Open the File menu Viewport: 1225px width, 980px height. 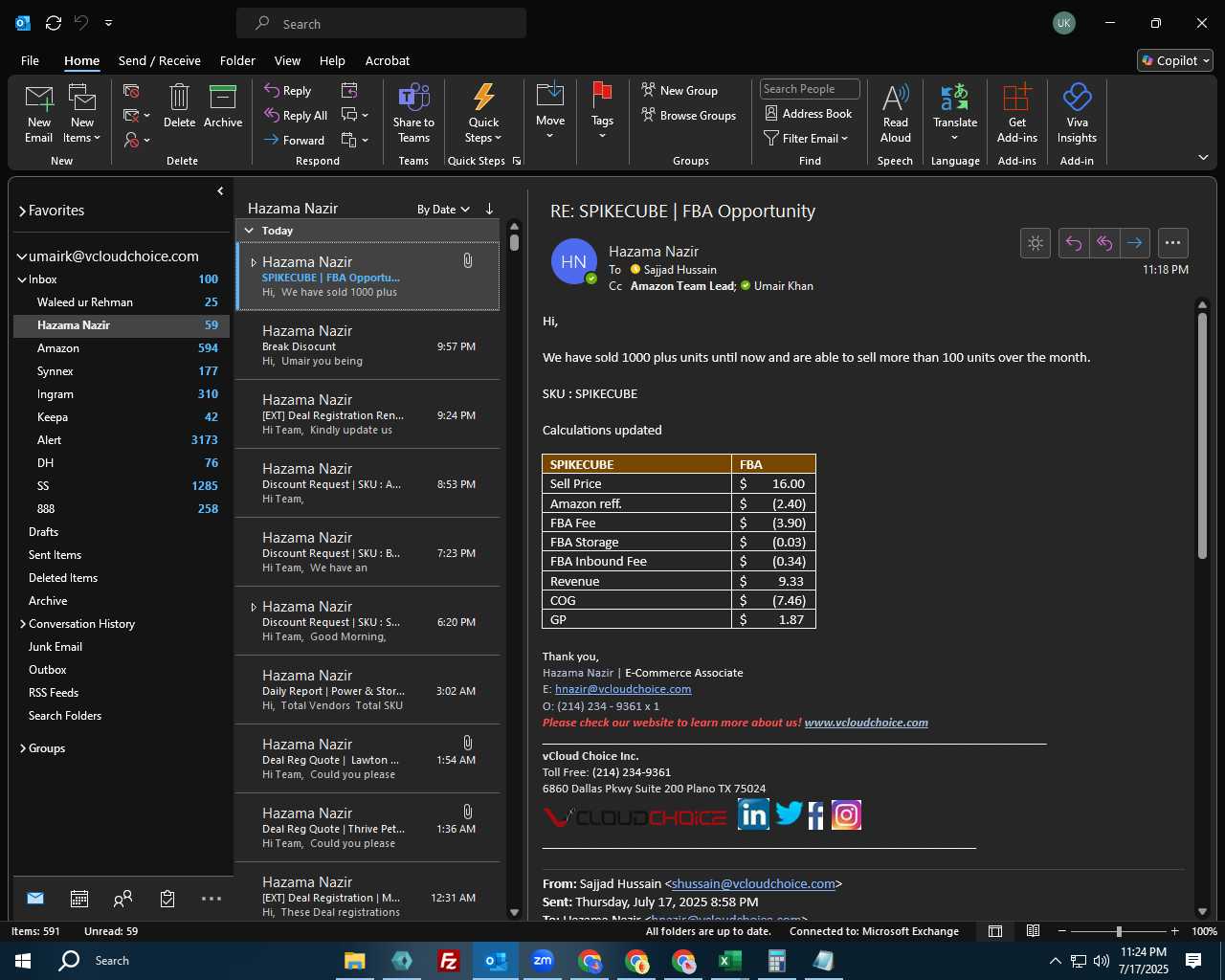click(x=30, y=60)
